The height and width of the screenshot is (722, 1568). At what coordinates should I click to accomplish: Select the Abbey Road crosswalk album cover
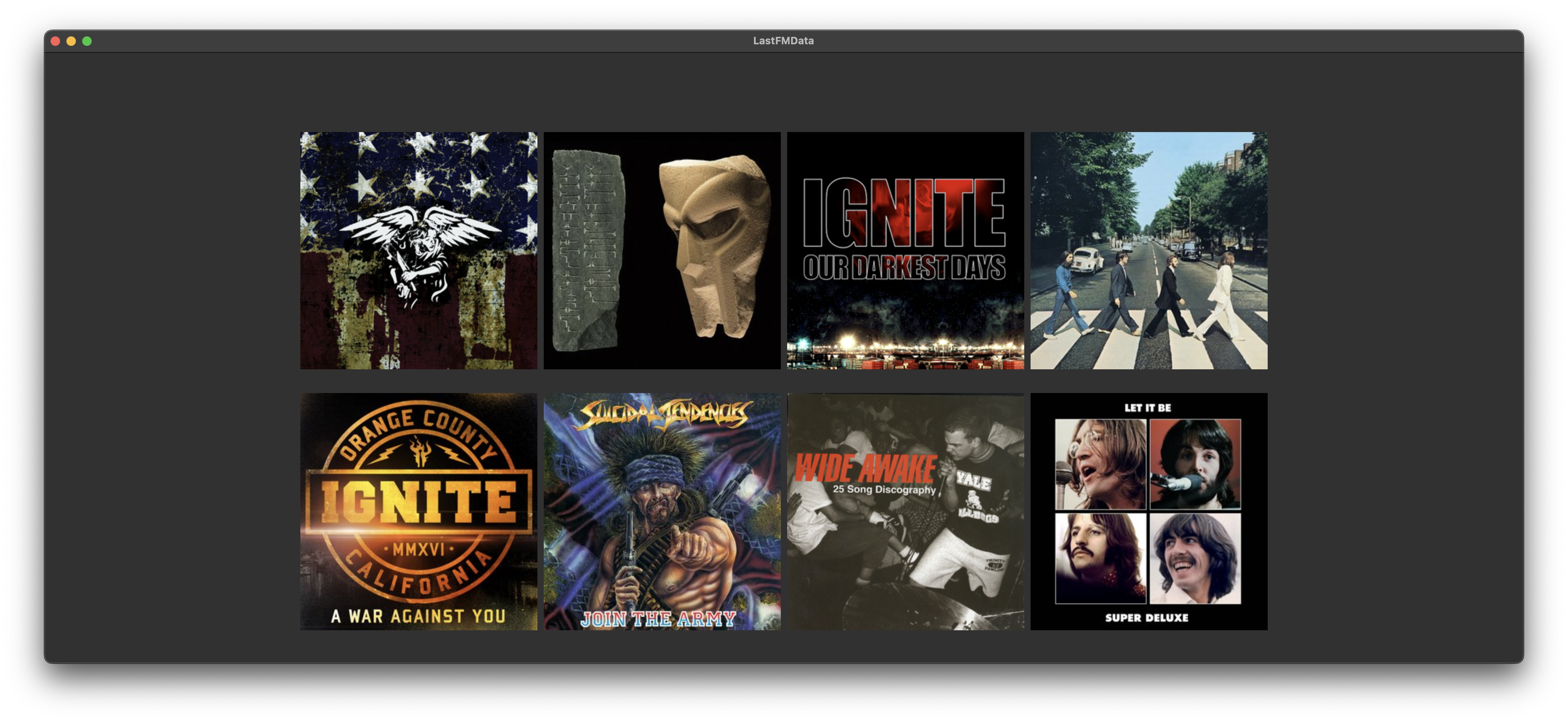coord(1149,250)
